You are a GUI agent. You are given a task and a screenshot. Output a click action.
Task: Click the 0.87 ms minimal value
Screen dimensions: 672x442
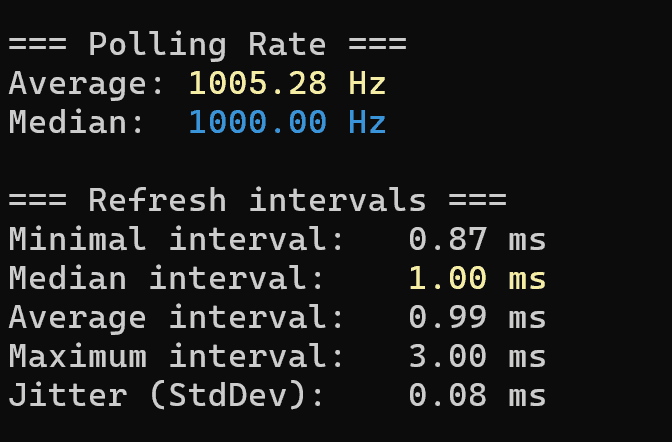click(477, 239)
